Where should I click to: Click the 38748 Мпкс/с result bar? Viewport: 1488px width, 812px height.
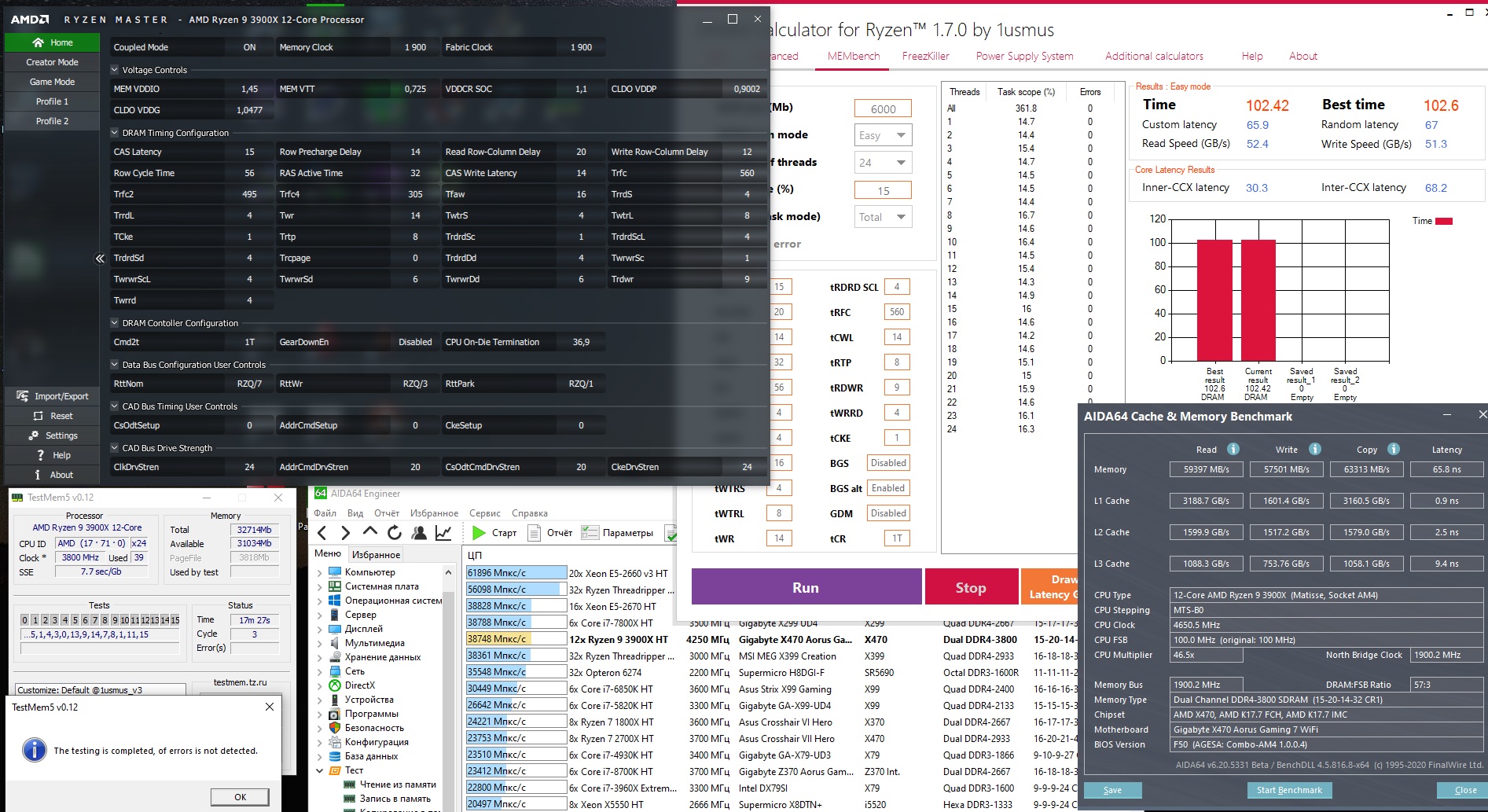[516, 639]
